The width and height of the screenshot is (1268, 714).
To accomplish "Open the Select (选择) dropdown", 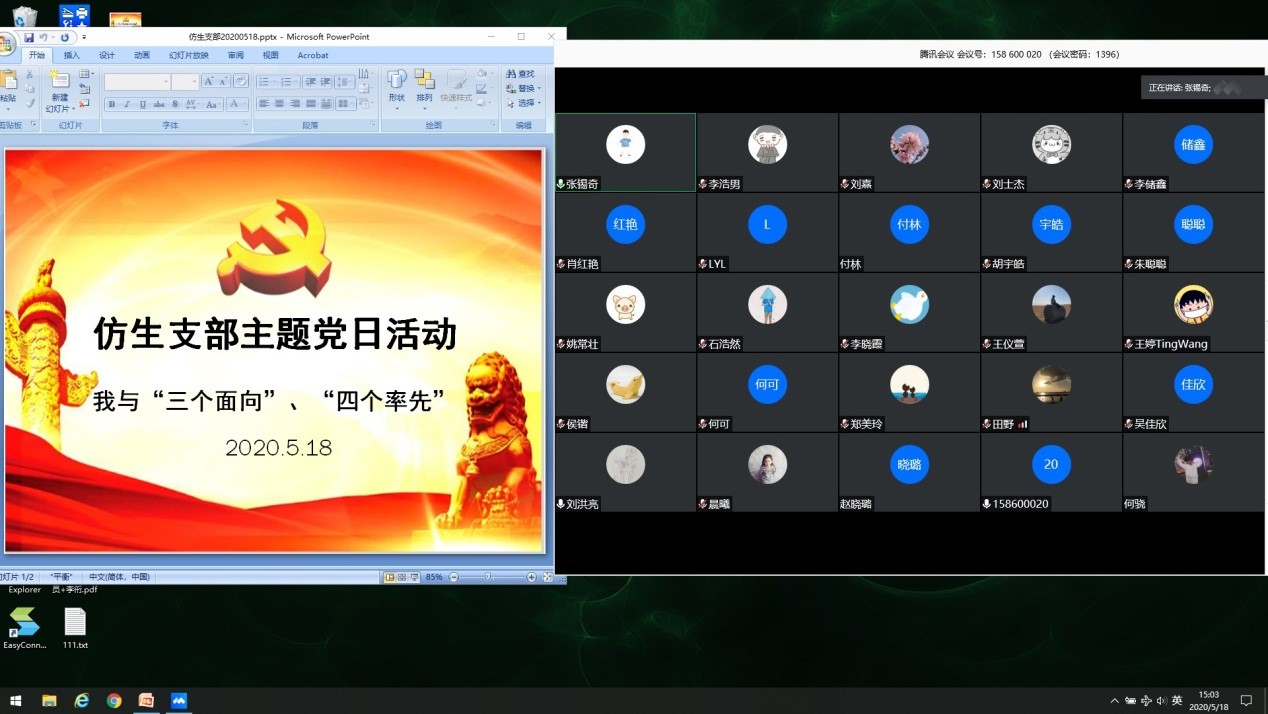I will pos(524,103).
